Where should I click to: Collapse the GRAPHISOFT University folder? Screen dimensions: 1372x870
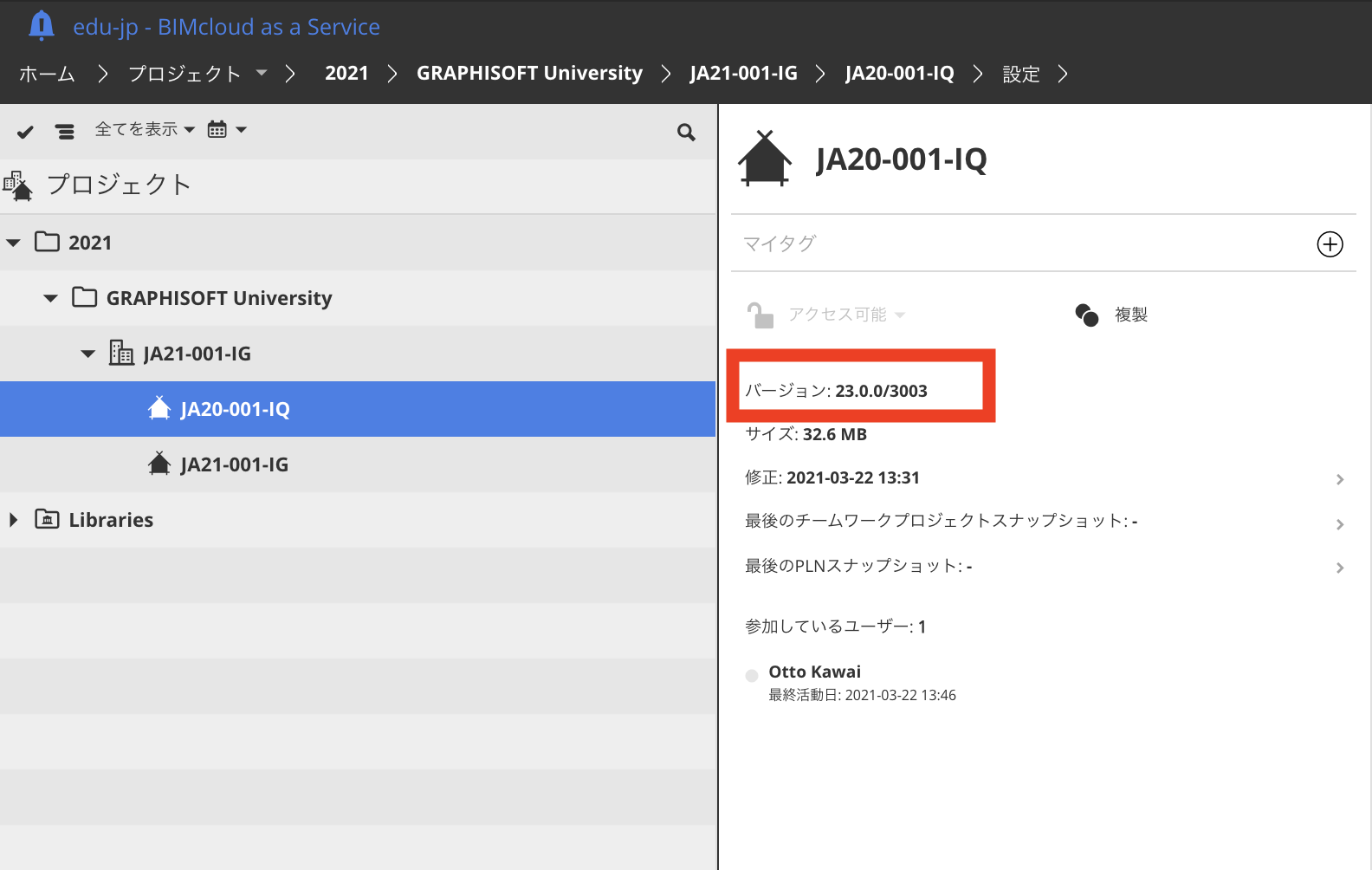coord(50,298)
